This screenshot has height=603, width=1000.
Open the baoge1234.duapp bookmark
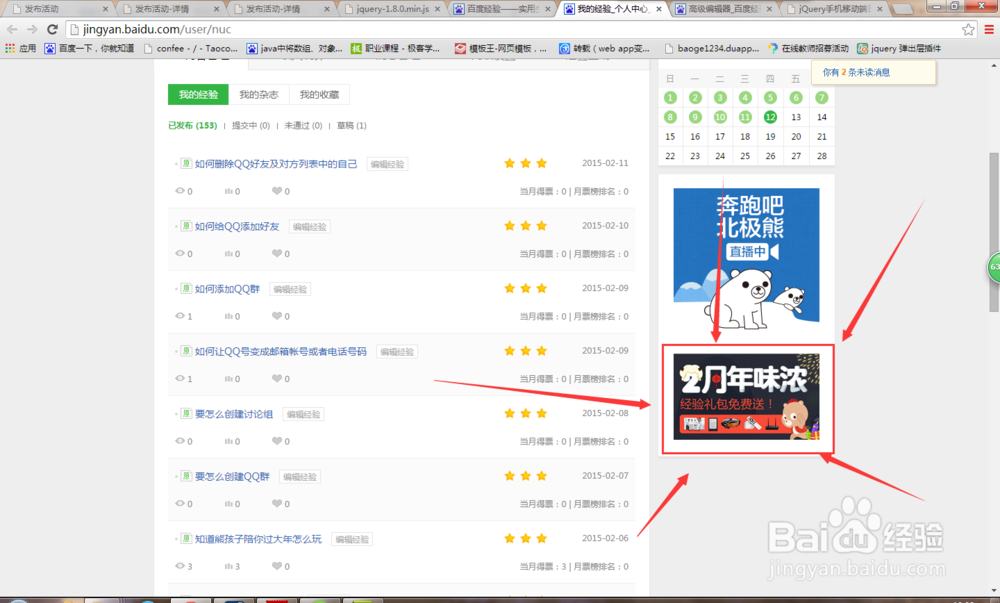pyautogui.click(x=711, y=48)
